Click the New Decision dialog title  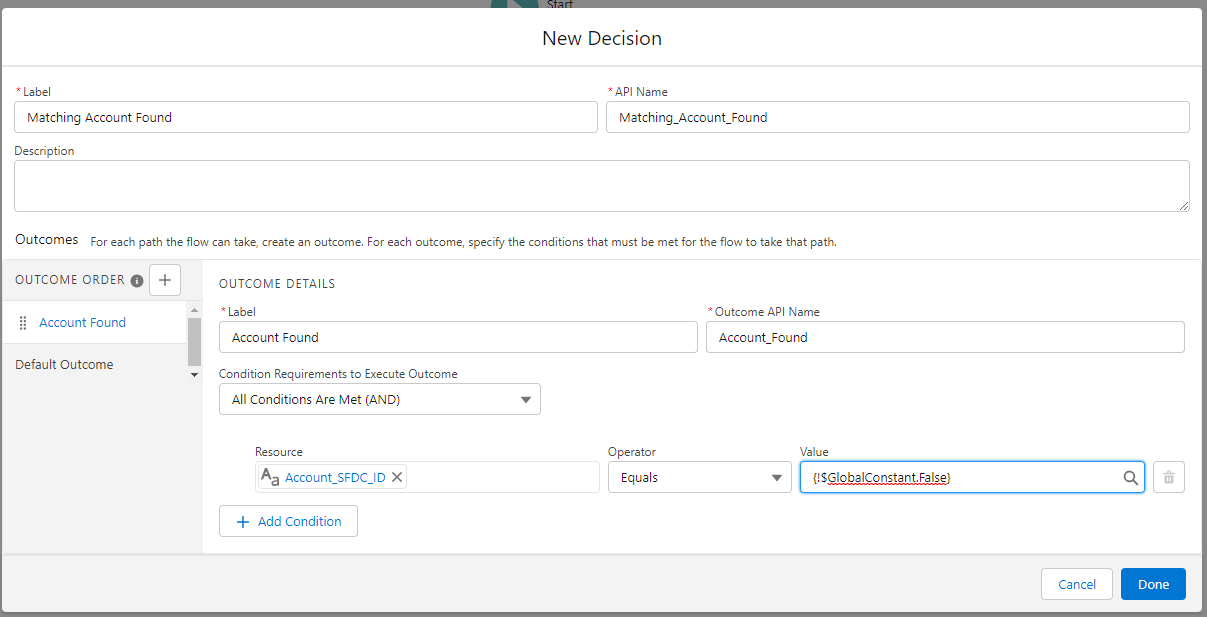click(x=602, y=38)
